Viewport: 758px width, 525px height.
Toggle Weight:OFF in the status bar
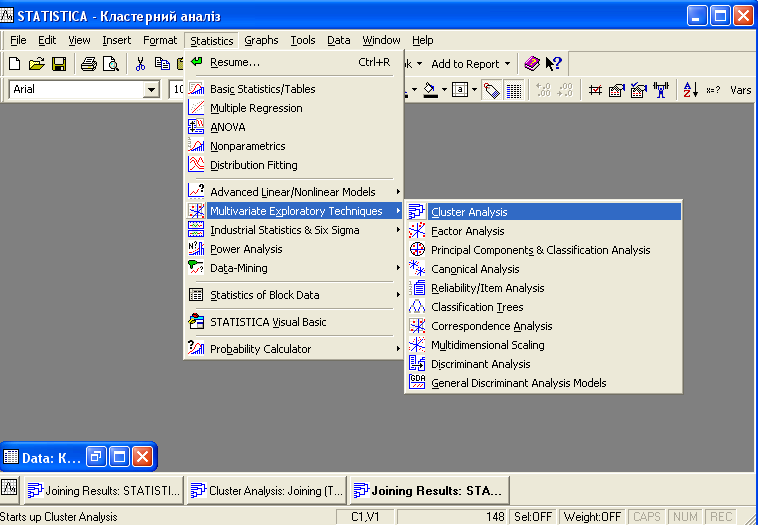(x=592, y=517)
